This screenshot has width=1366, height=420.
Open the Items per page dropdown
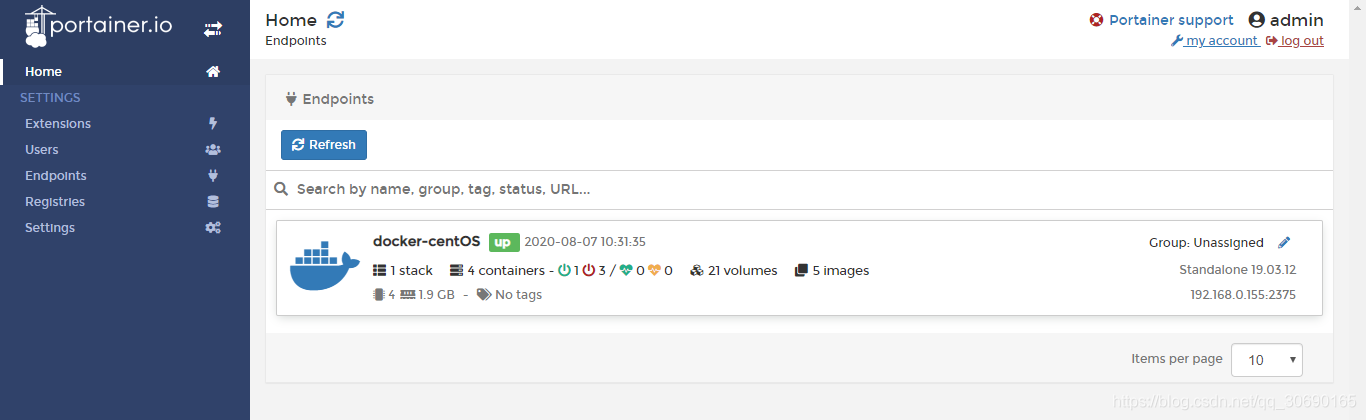[1266, 359]
